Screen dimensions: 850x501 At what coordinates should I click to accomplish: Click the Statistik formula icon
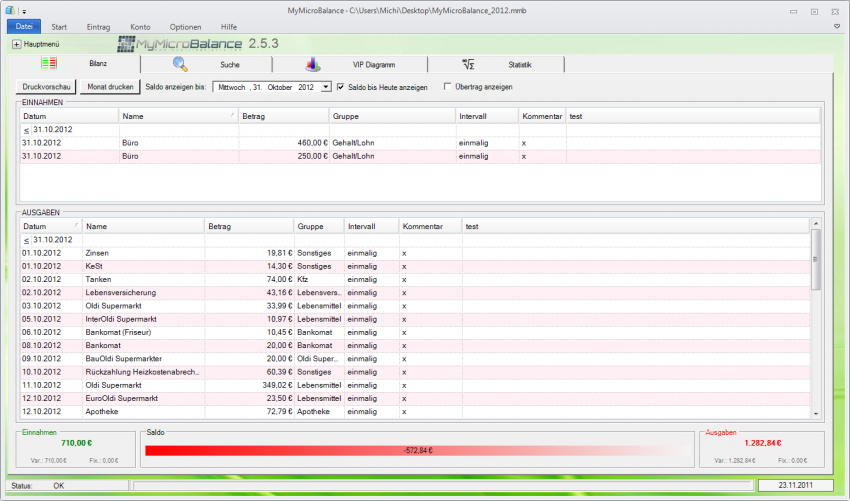(x=468, y=64)
